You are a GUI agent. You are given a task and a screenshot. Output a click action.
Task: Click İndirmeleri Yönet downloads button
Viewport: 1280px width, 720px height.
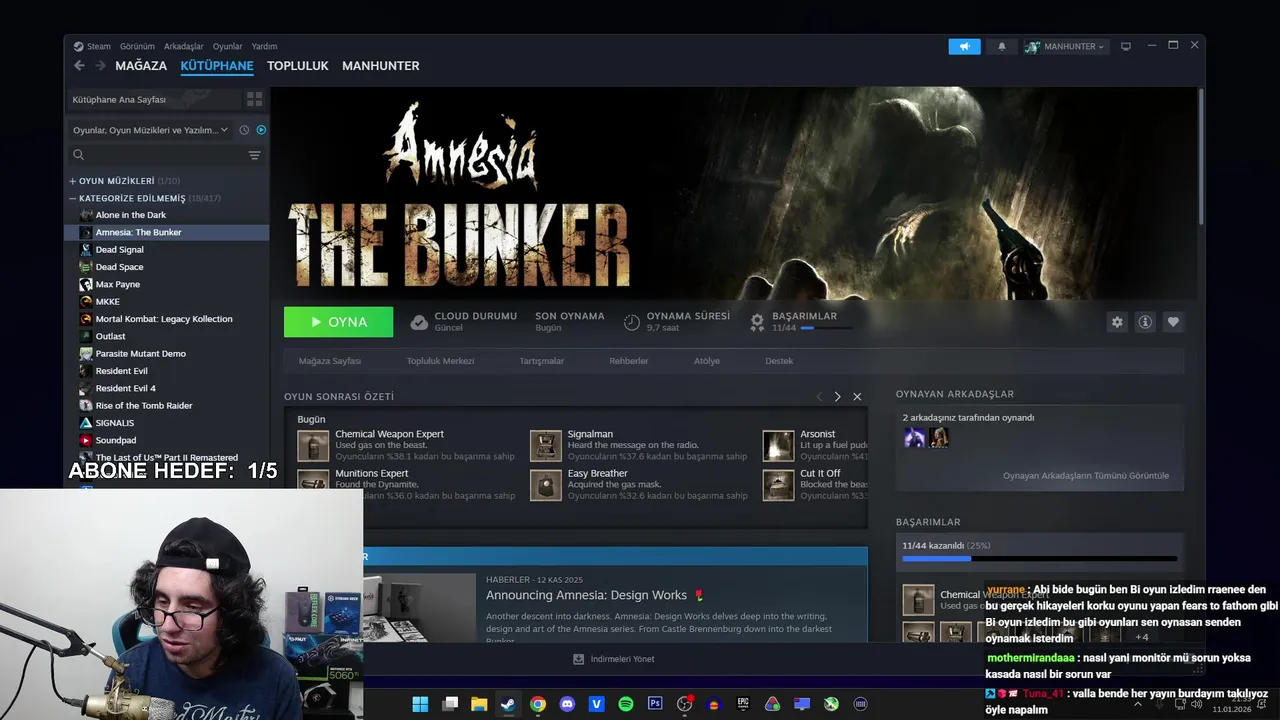tap(614, 659)
